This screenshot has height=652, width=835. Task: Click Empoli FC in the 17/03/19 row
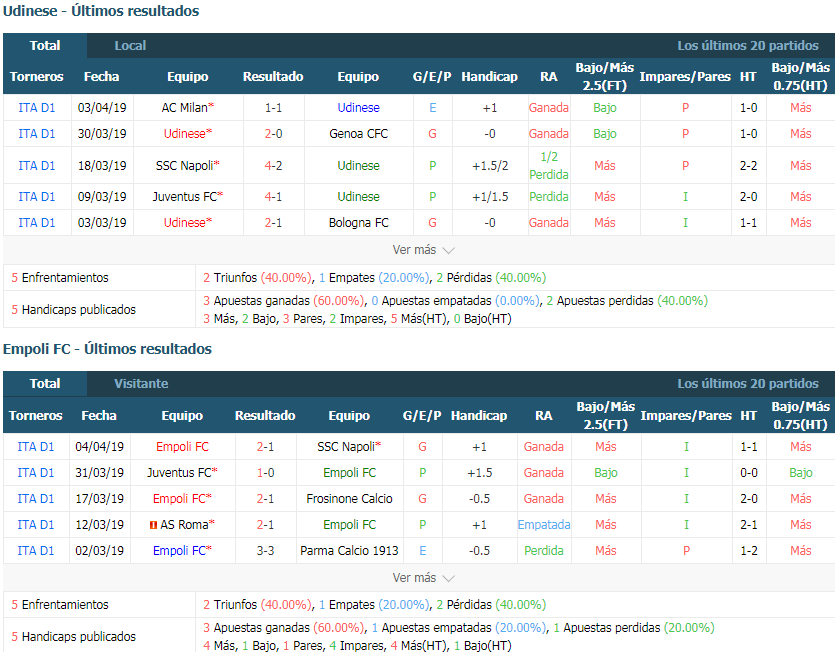point(179,499)
